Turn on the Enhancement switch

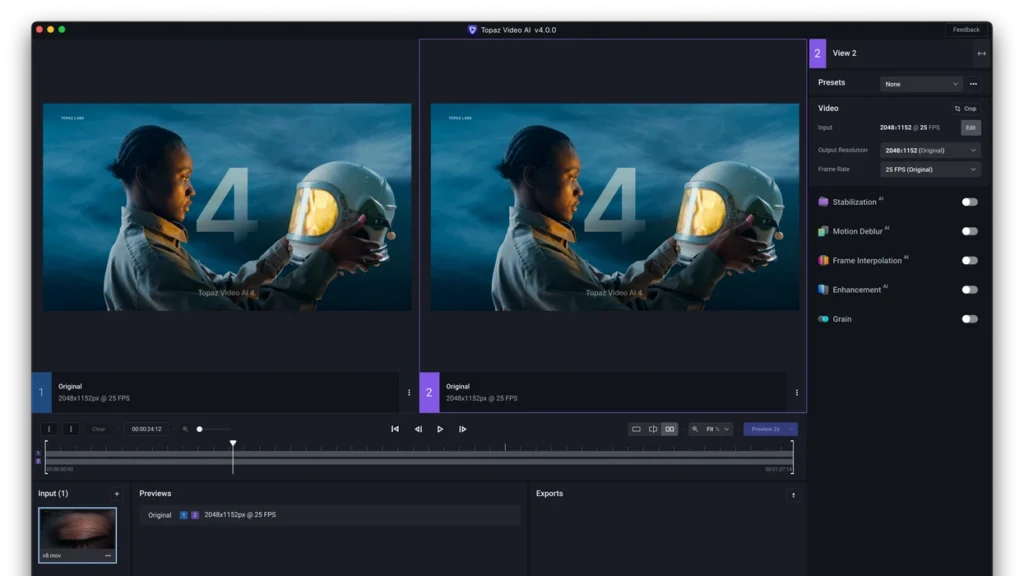tap(970, 289)
